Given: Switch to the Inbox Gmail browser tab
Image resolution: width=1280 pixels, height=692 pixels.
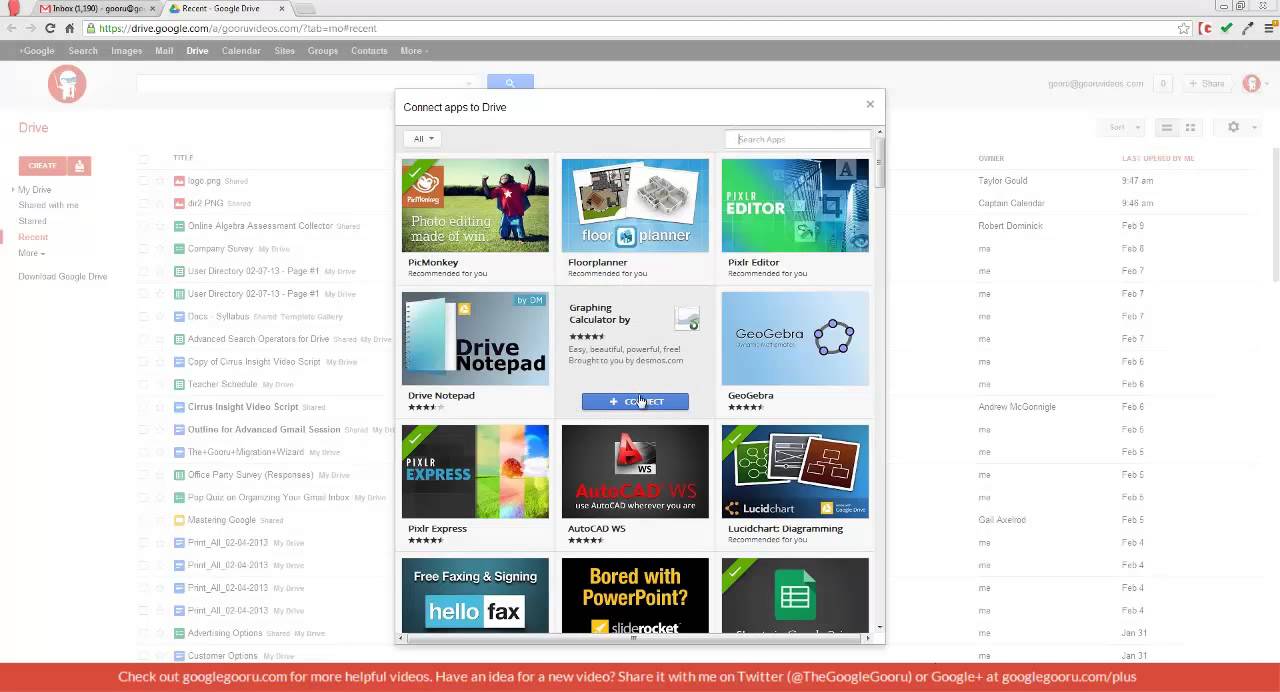Looking at the screenshot, I should pyautogui.click(x=98, y=9).
